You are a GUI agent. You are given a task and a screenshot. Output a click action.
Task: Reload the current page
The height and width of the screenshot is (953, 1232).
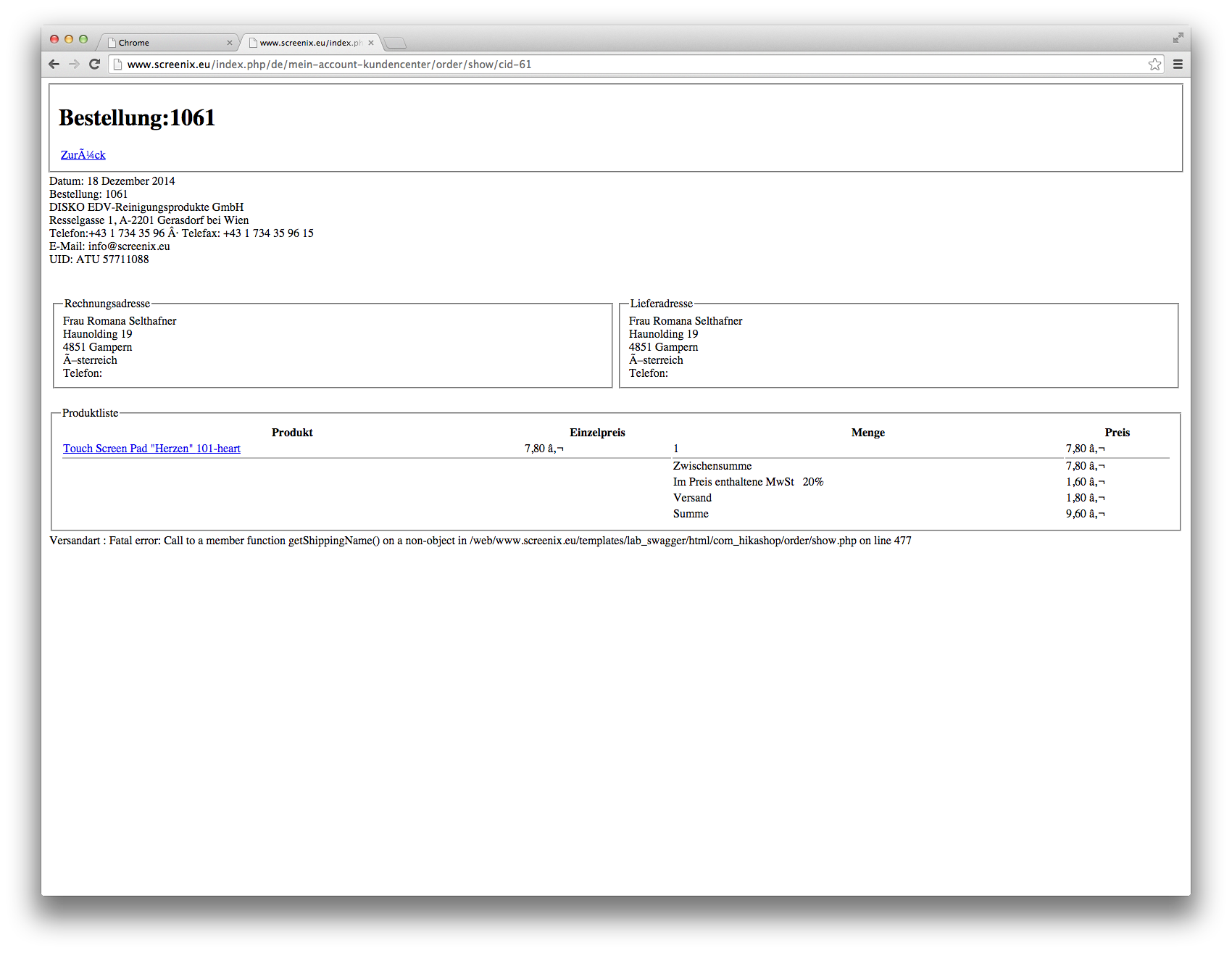point(94,64)
